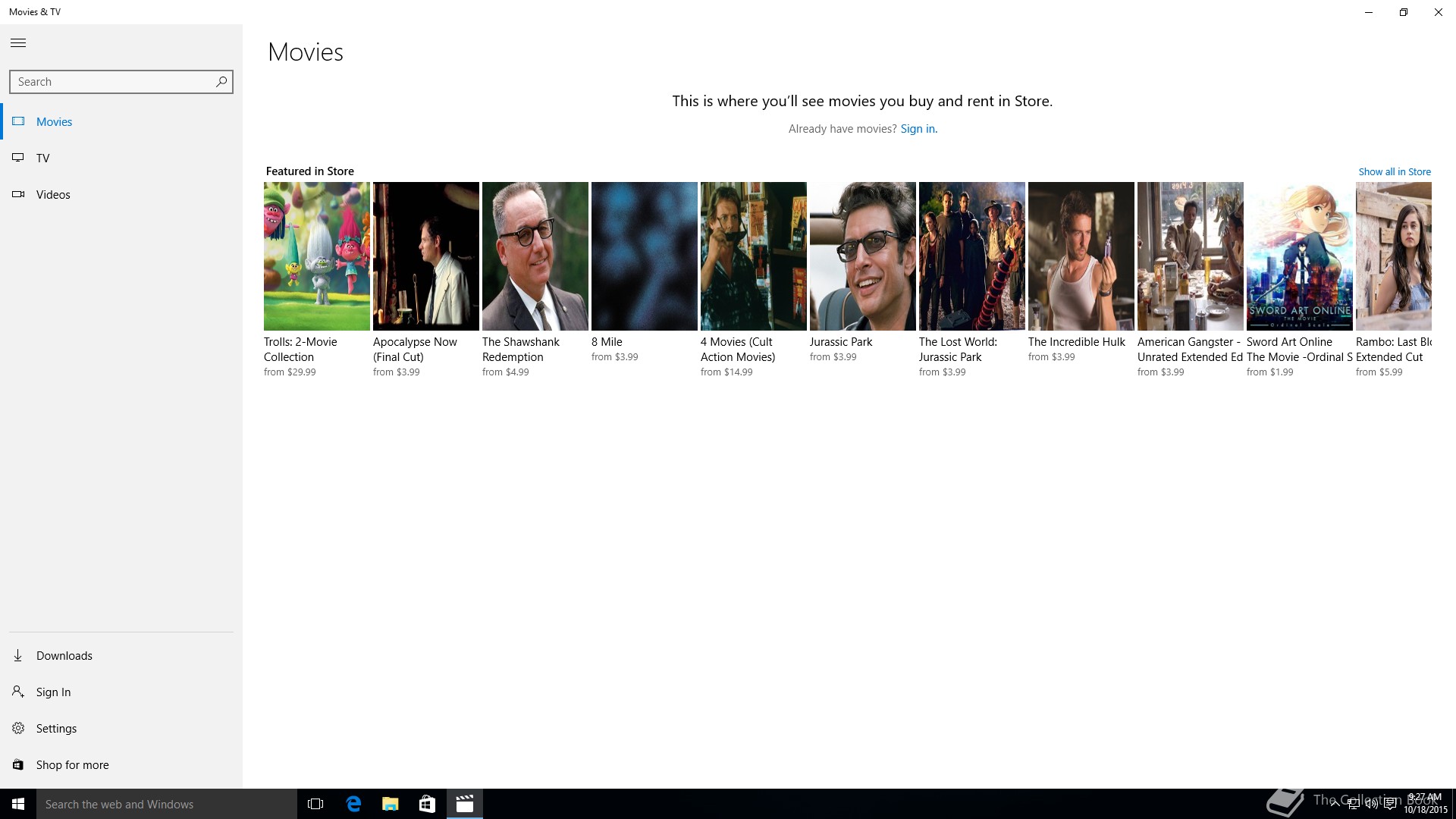Click the Shop for more label
The height and width of the screenshot is (819, 1456).
[x=72, y=764]
